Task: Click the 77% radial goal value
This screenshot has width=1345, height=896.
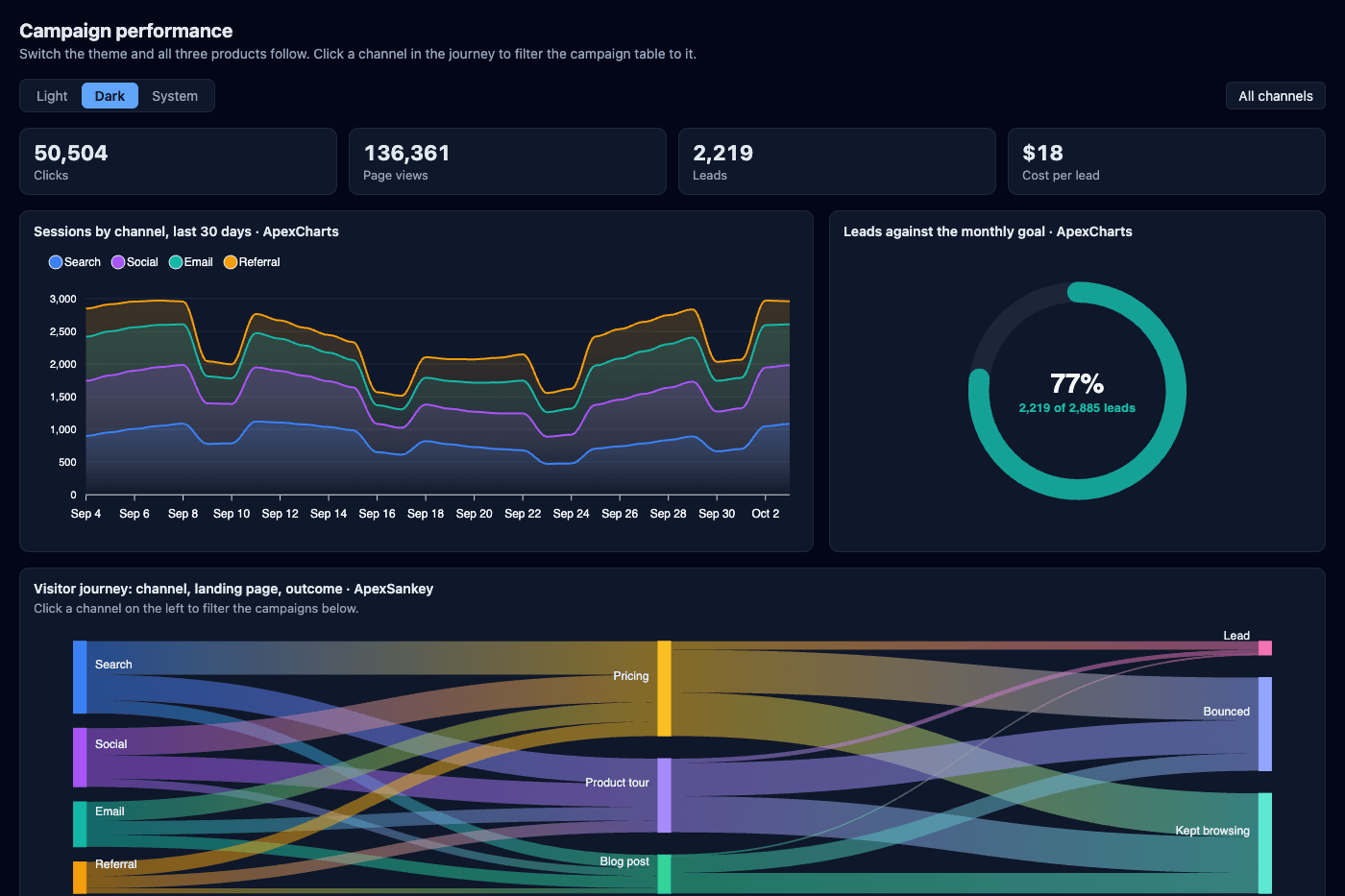Action: click(1077, 384)
